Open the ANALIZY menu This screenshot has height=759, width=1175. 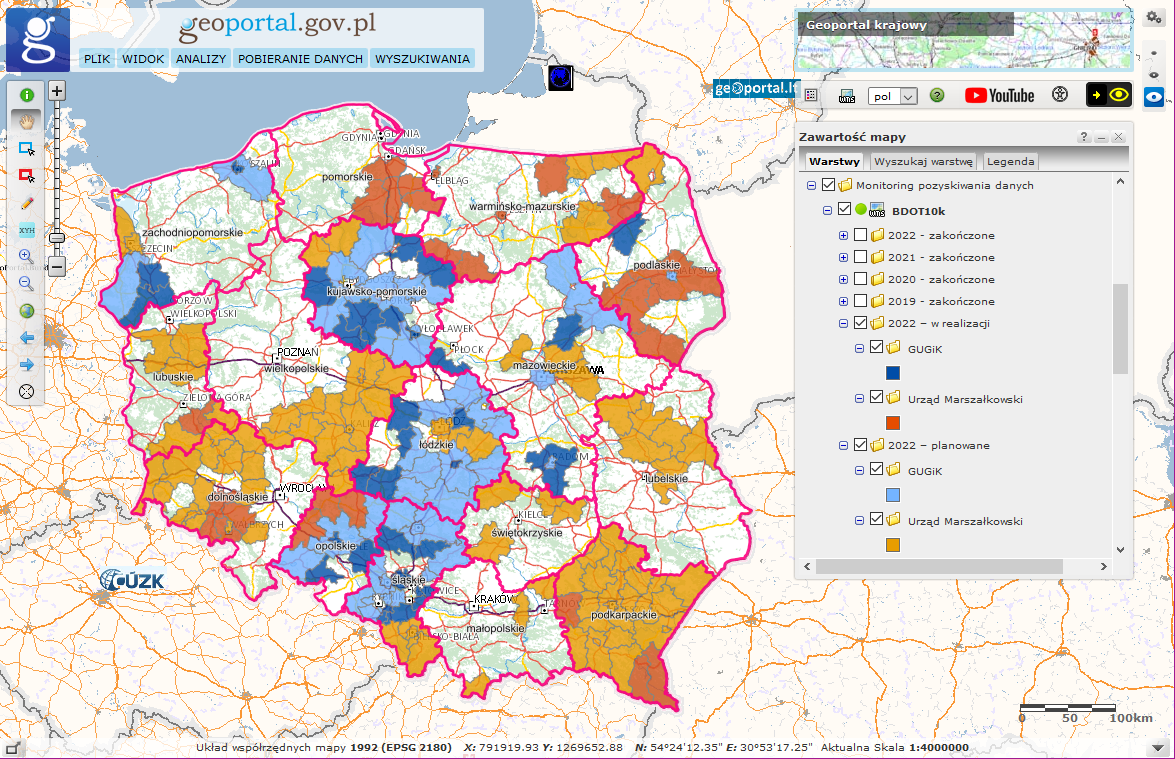pyautogui.click(x=201, y=59)
